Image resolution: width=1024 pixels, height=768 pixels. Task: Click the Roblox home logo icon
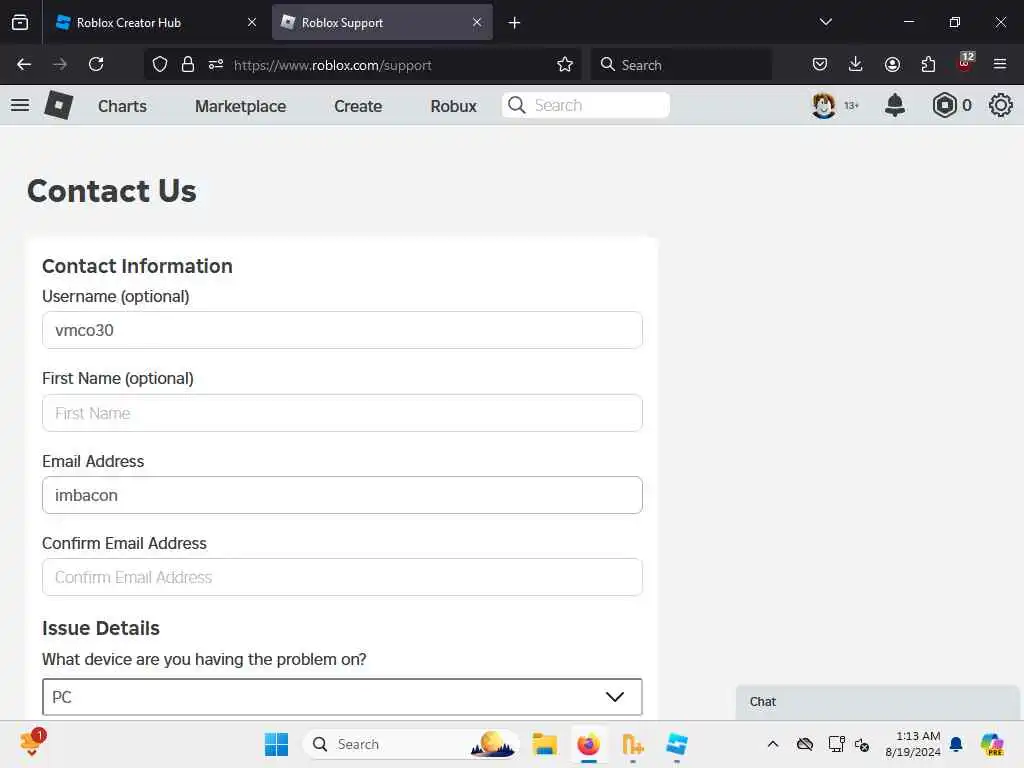coord(58,105)
